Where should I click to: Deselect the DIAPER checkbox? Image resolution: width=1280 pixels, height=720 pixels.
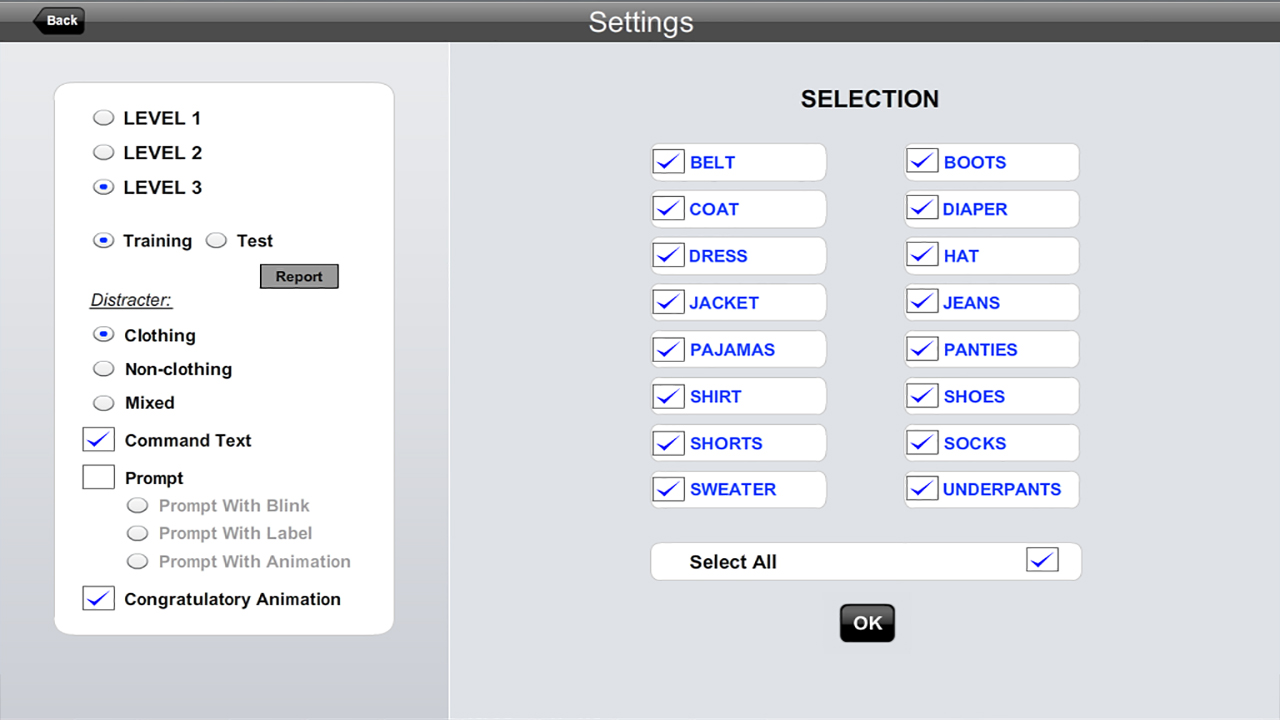click(922, 208)
